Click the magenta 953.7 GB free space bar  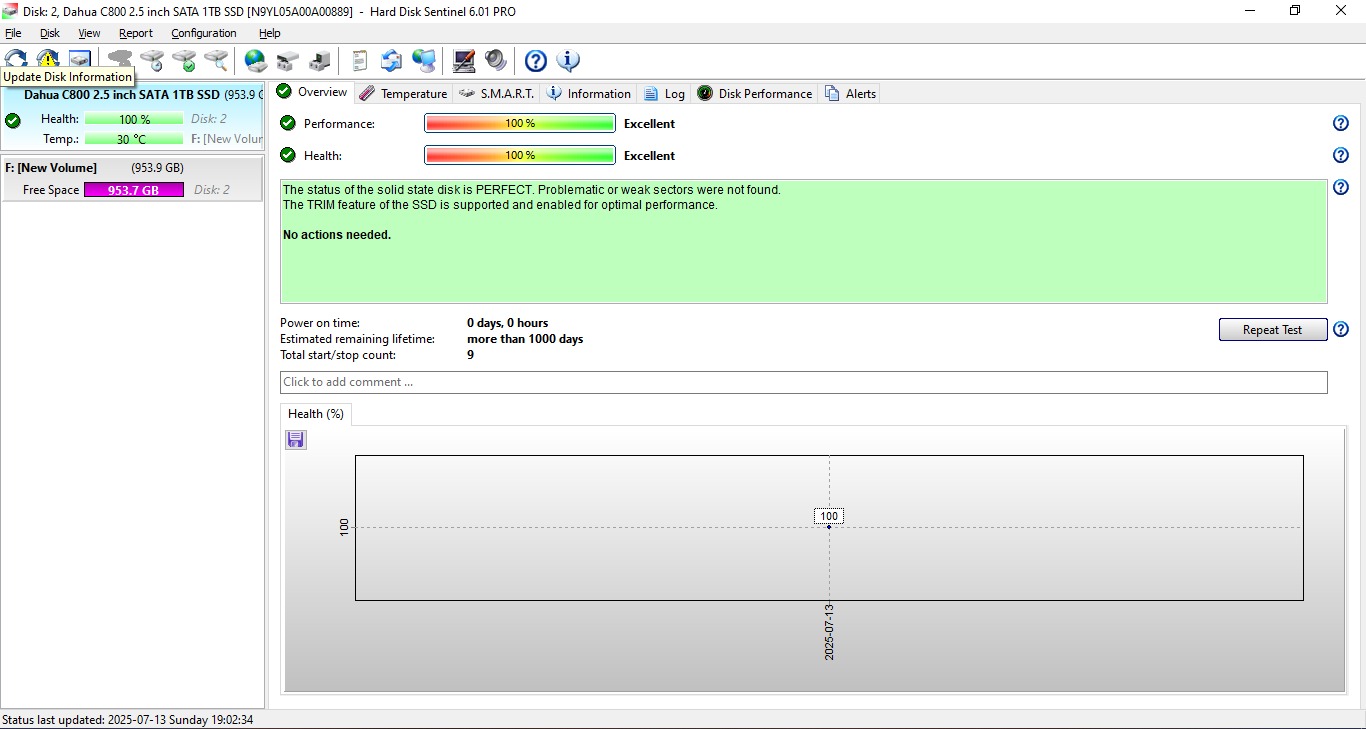click(x=134, y=190)
